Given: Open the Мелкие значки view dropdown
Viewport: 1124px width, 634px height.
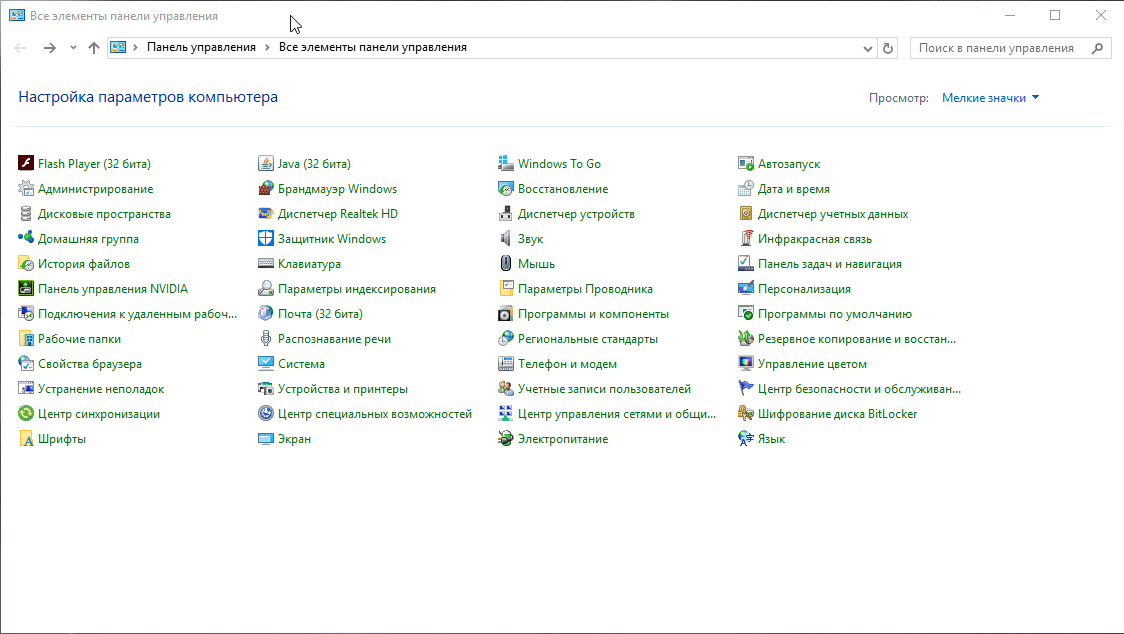Looking at the screenshot, I should tap(990, 98).
